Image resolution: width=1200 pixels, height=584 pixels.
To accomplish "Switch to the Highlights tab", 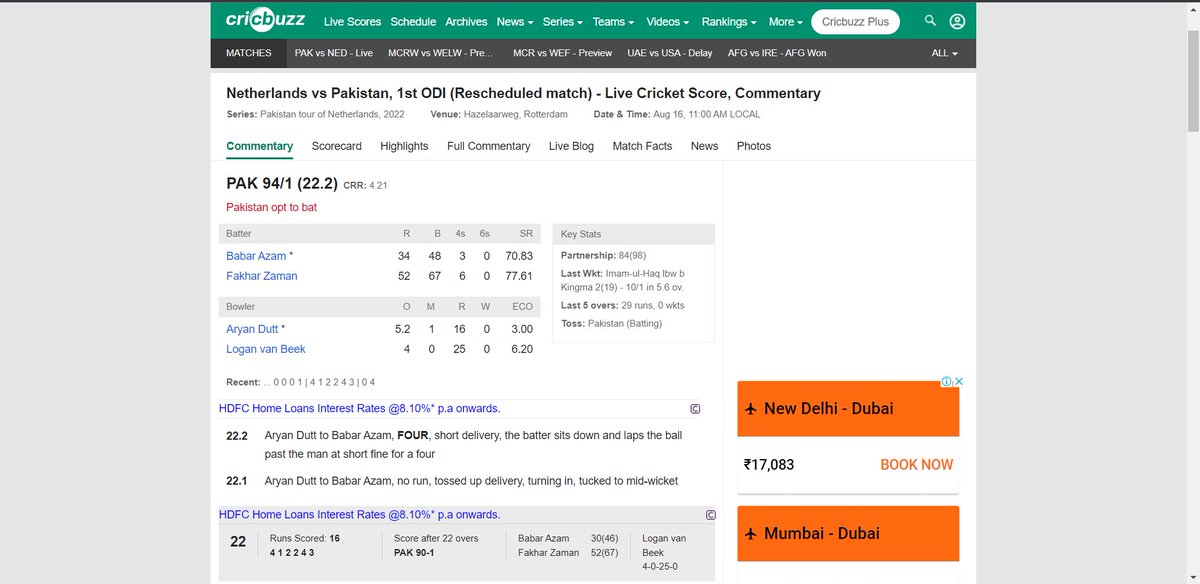I will tap(404, 146).
